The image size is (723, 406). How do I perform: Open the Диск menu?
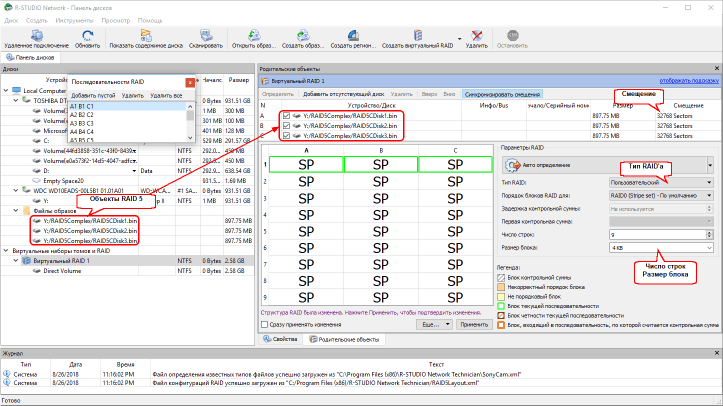click(11, 21)
